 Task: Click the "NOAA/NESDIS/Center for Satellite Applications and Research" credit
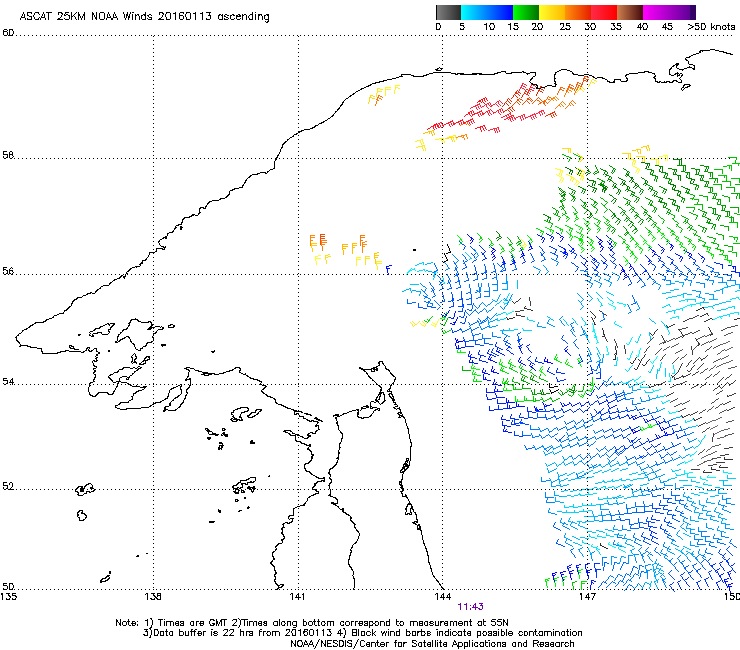point(432,644)
